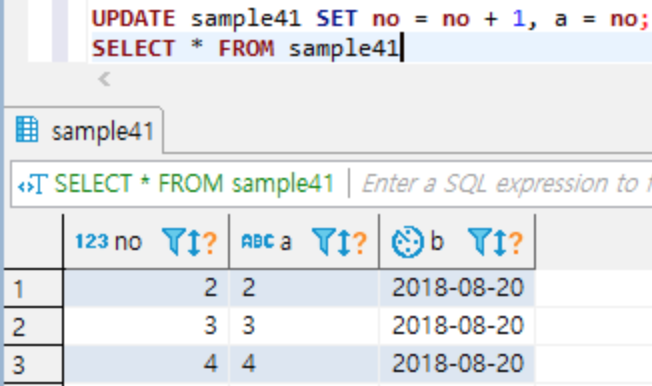The width and height of the screenshot is (652, 386).
Task: Click the 'a' column header
Action: coord(304,241)
